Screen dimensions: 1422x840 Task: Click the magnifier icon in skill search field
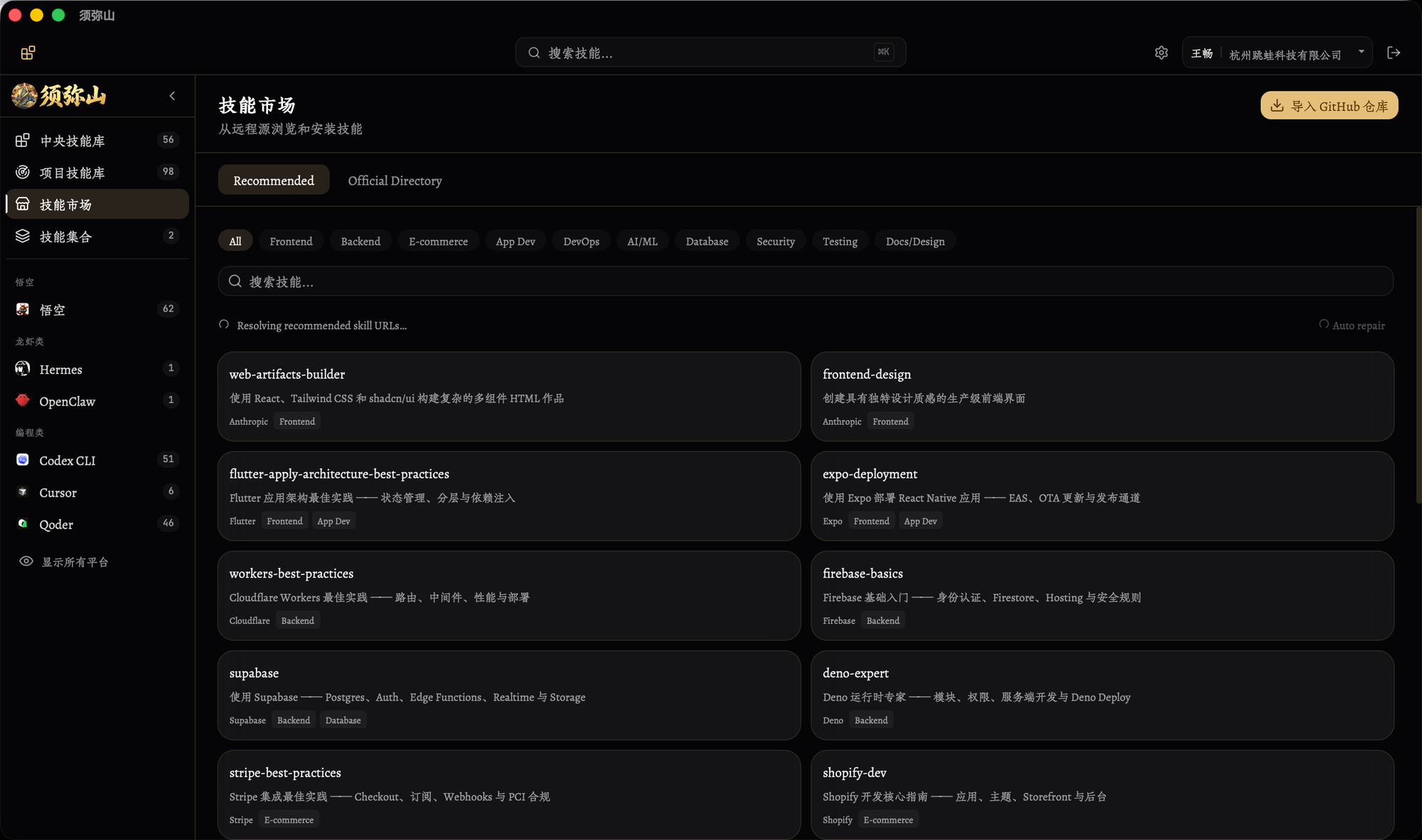pyautogui.click(x=235, y=281)
